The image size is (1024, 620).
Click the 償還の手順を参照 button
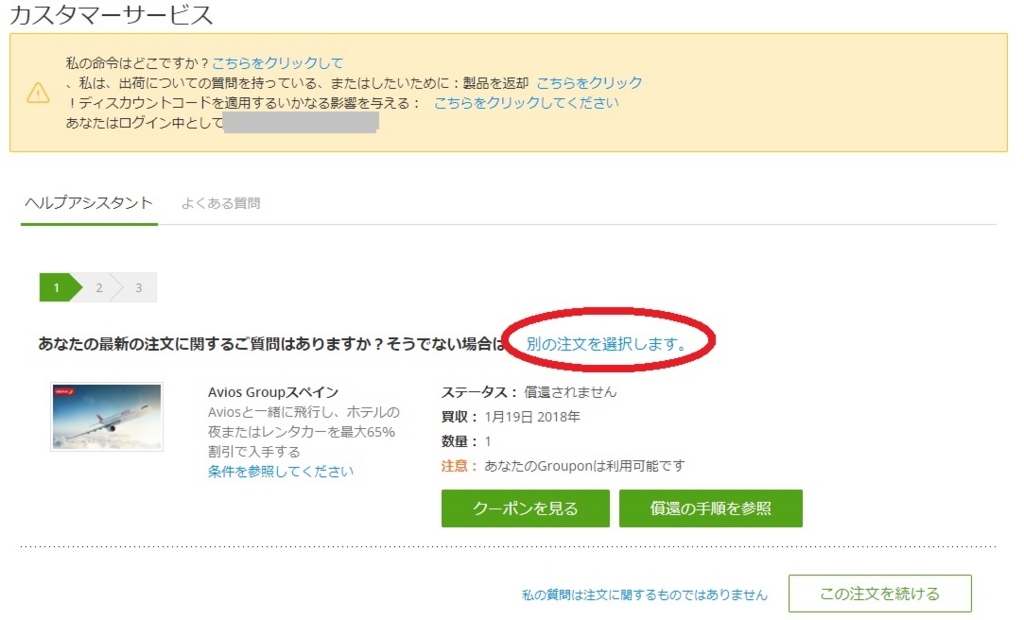click(711, 508)
